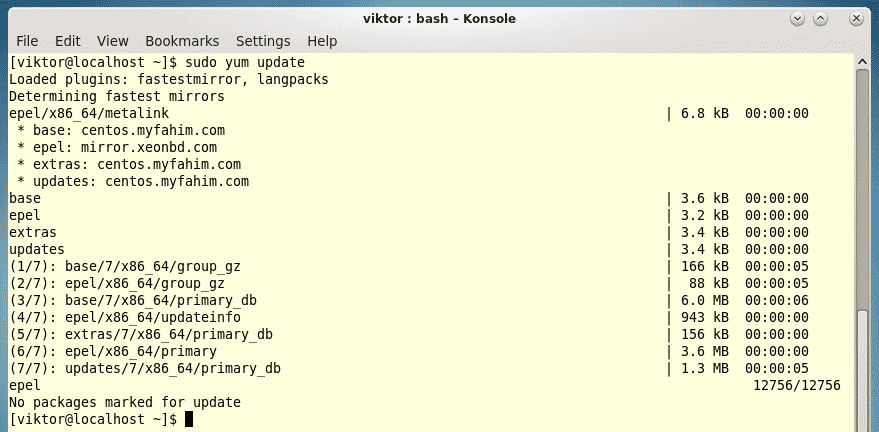879x432 pixels.
Task: Open the Edit menu
Action: (x=68, y=41)
